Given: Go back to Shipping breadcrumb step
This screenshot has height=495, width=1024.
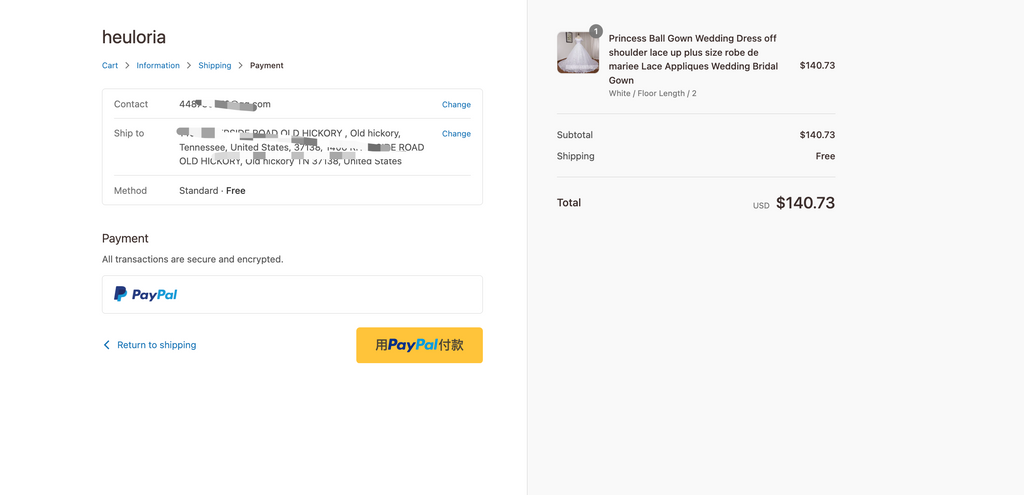Looking at the screenshot, I should point(214,66).
